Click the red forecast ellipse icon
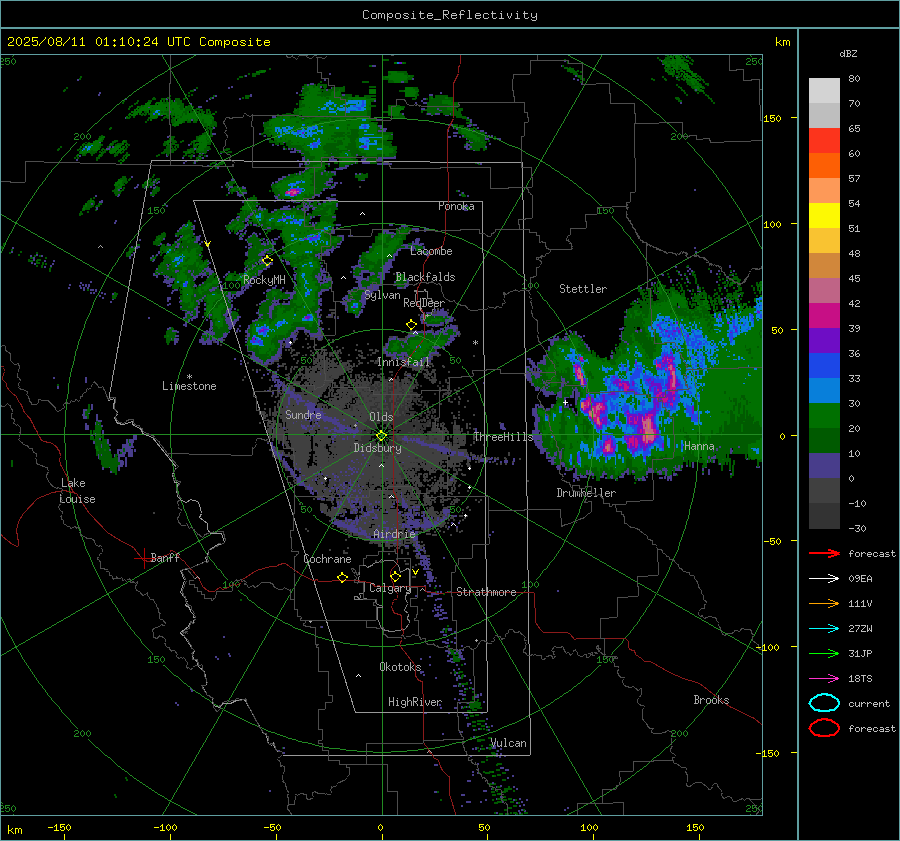The height and width of the screenshot is (841, 900). [x=824, y=728]
